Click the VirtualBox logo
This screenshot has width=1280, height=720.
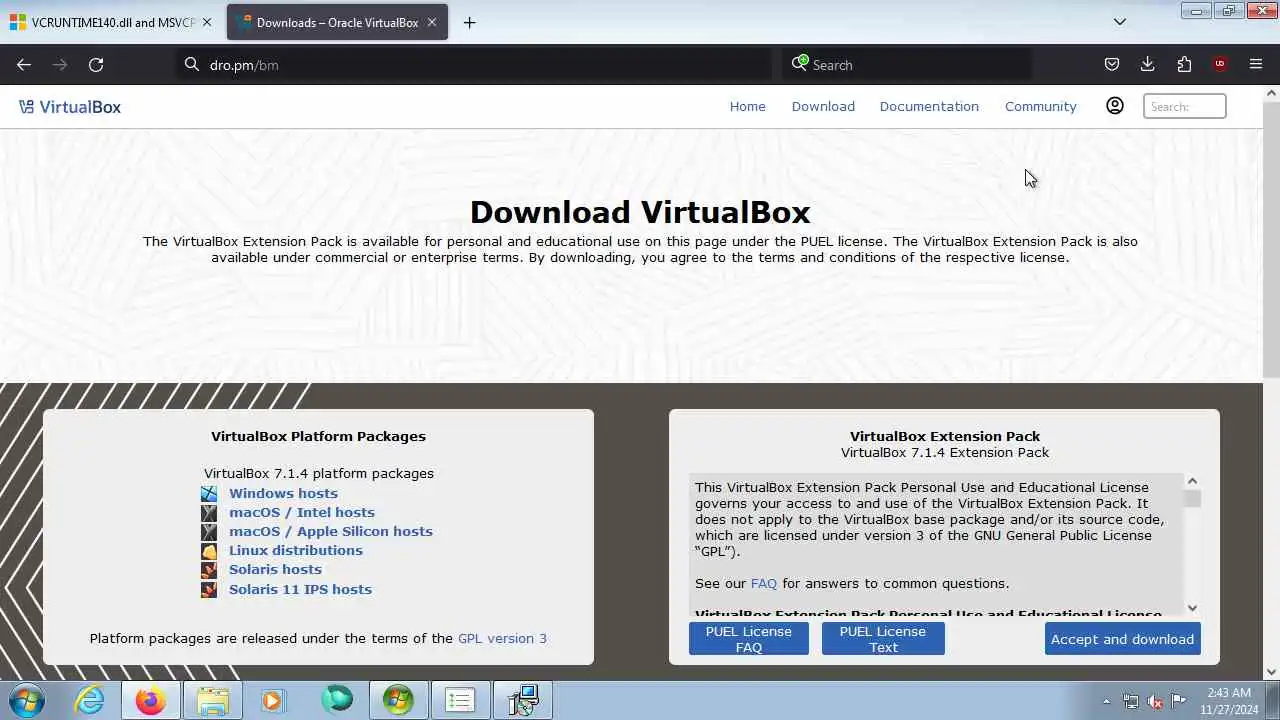coord(70,107)
